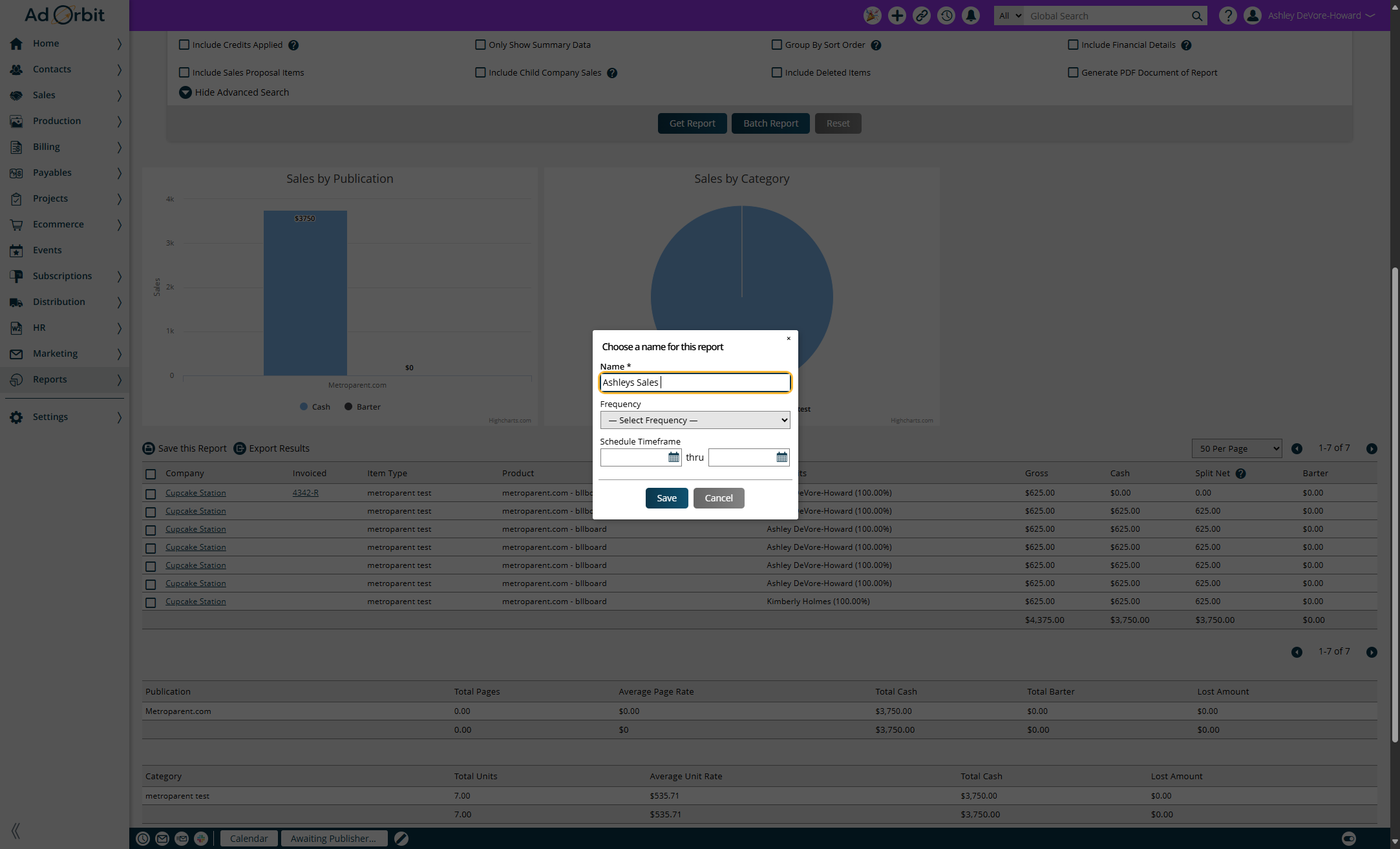Go to next page arrow below table
This screenshot has height=849, width=1400.
(x=1372, y=653)
